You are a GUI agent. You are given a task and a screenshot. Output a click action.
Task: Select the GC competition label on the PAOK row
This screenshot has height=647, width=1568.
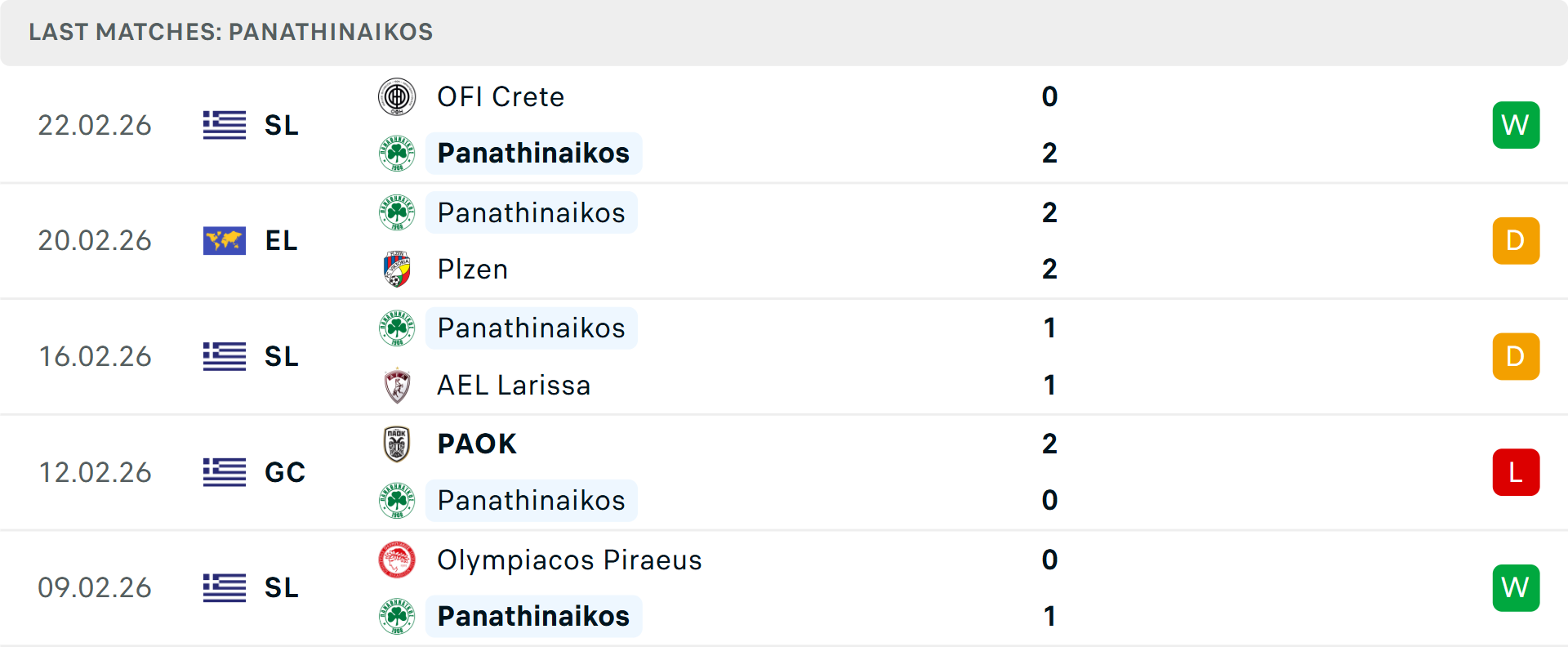[x=284, y=471]
